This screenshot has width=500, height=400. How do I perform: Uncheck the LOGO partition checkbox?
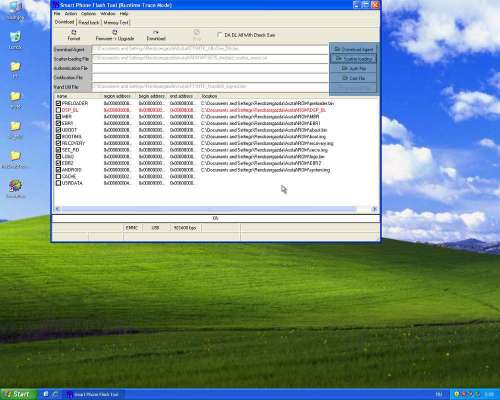pyautogui.click(x=58, y=157)
